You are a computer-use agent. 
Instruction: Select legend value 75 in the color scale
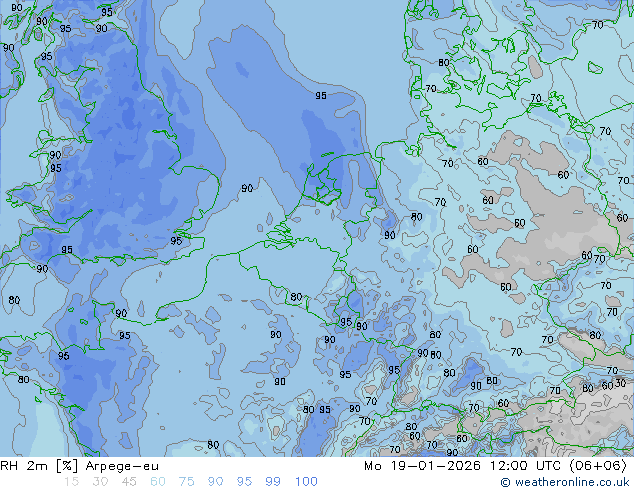coord(186,482)
